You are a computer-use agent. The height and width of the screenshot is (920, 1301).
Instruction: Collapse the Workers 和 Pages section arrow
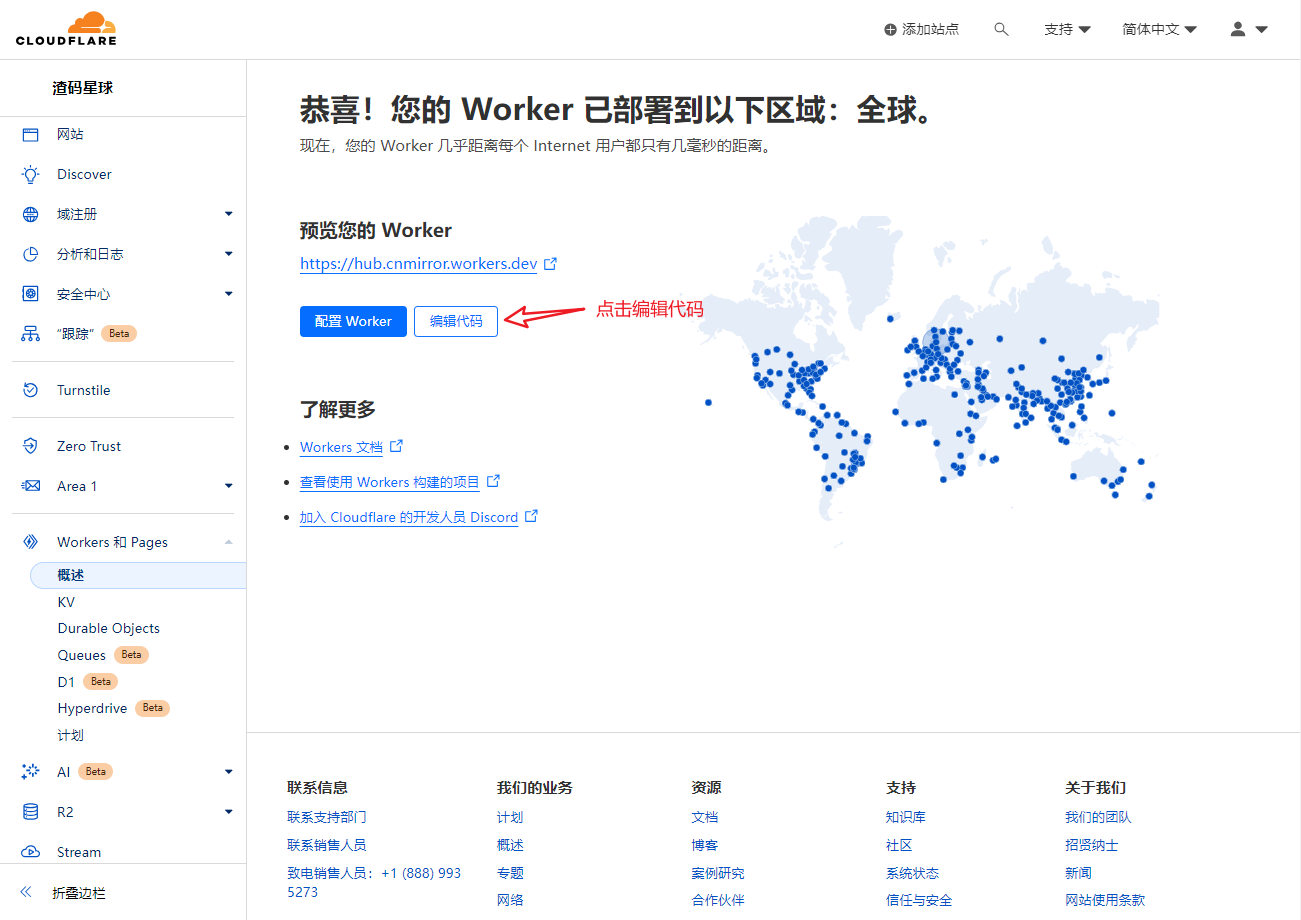point(229,542)
